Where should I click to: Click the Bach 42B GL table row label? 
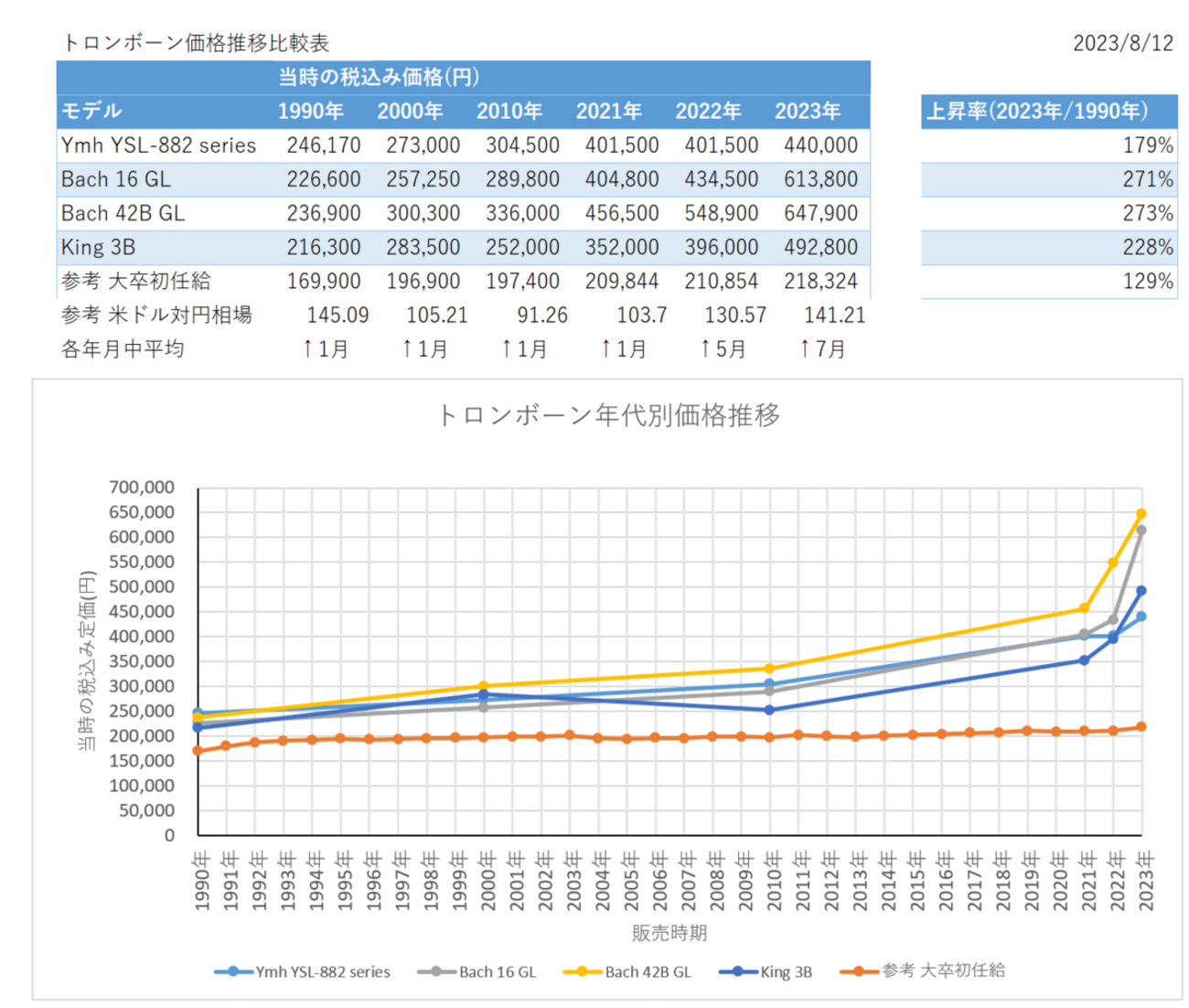(x=123, y=213)
